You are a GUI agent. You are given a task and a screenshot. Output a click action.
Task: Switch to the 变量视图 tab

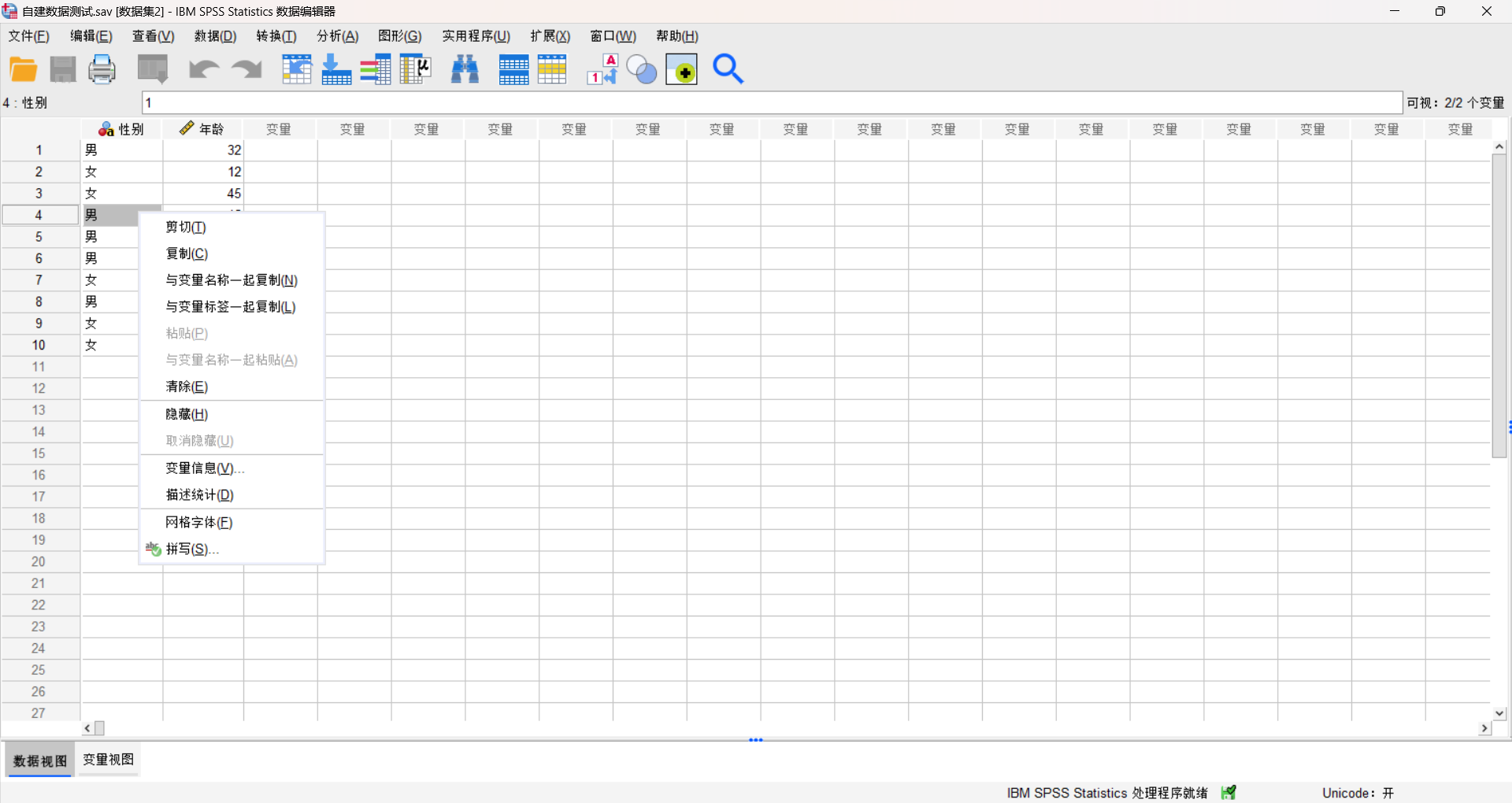click(x=109, y=760)
